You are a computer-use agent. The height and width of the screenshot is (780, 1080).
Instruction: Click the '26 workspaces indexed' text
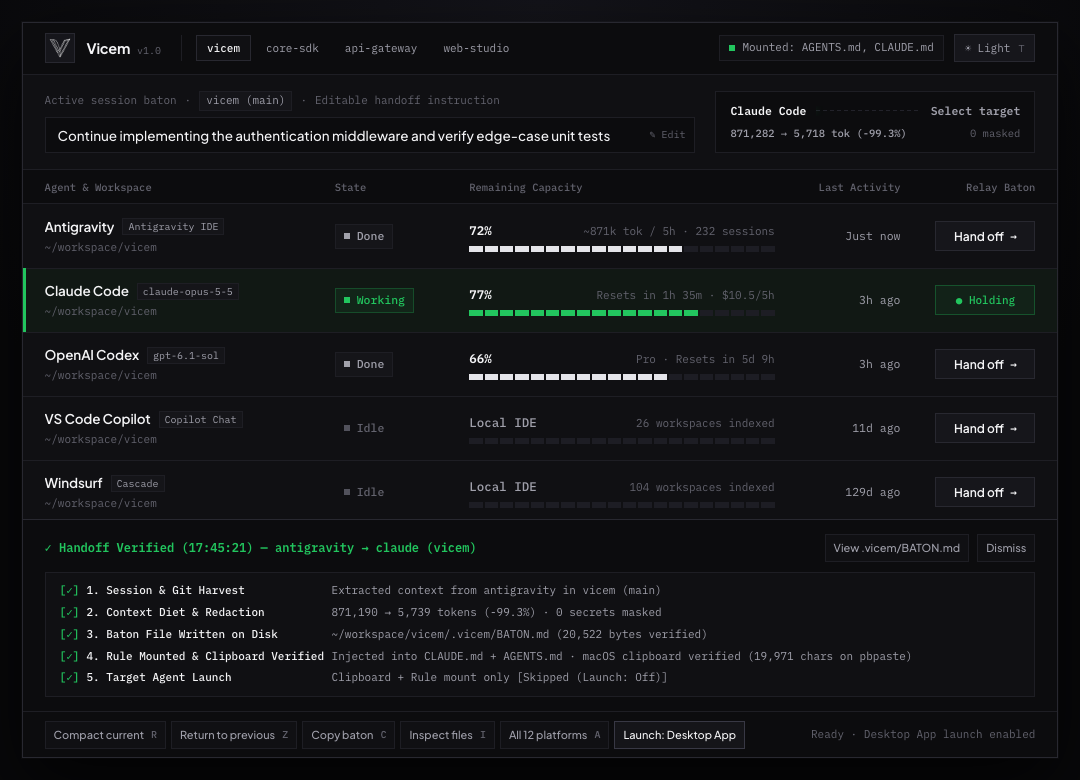point(705,423)
